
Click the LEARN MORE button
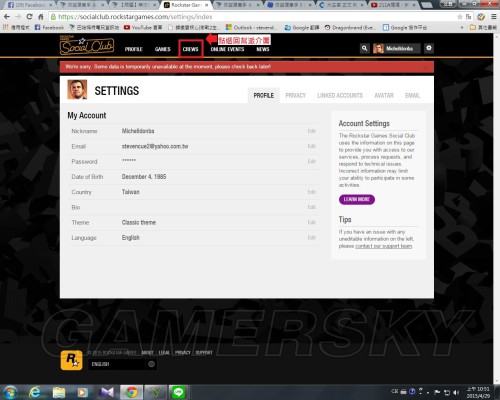tap(357, 199)
